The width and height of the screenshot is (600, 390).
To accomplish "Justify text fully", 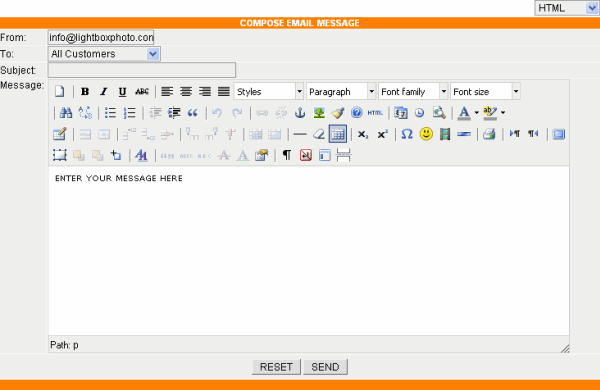I will [x=223, y=91].
